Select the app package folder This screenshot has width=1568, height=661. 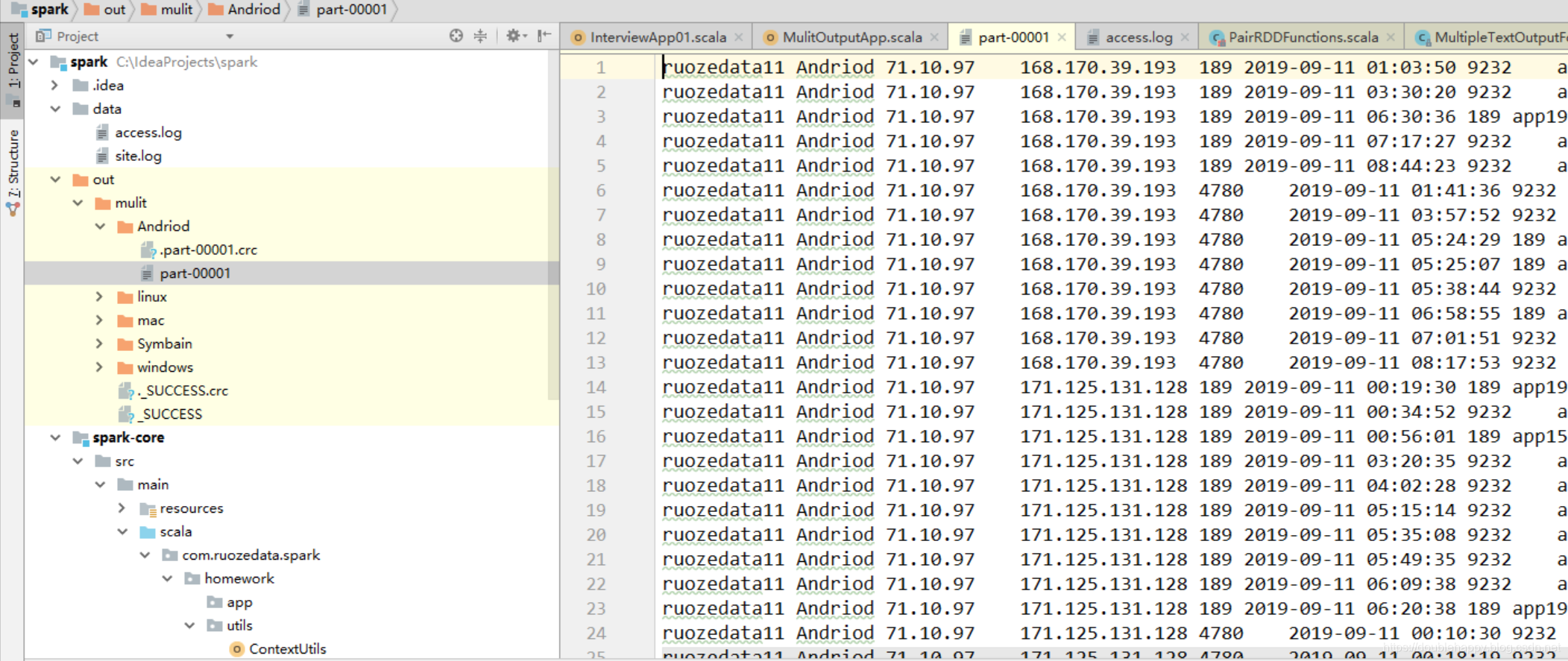click(239, 602)
